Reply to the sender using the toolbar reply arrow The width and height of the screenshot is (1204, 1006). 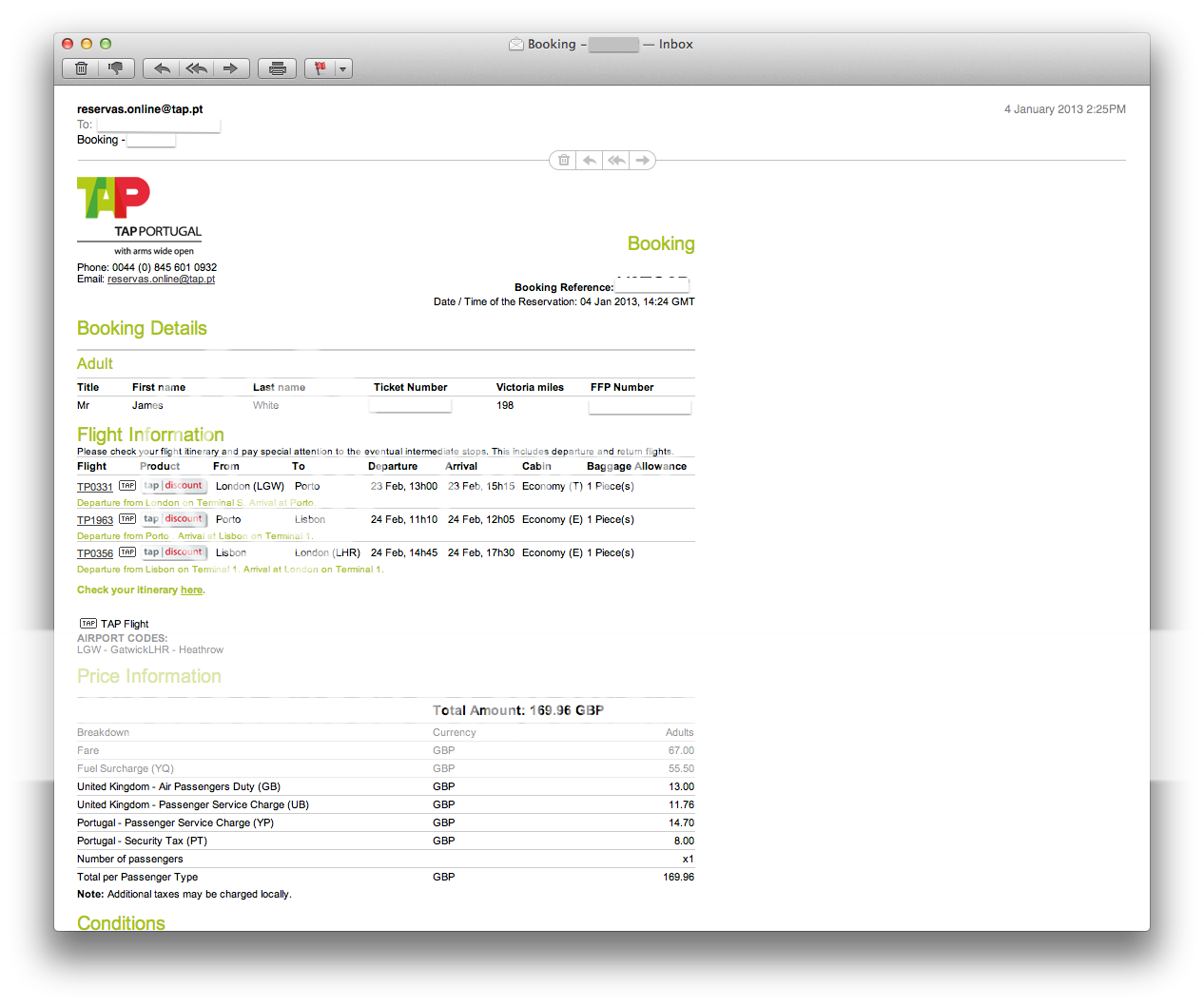[x=162, y=68]
